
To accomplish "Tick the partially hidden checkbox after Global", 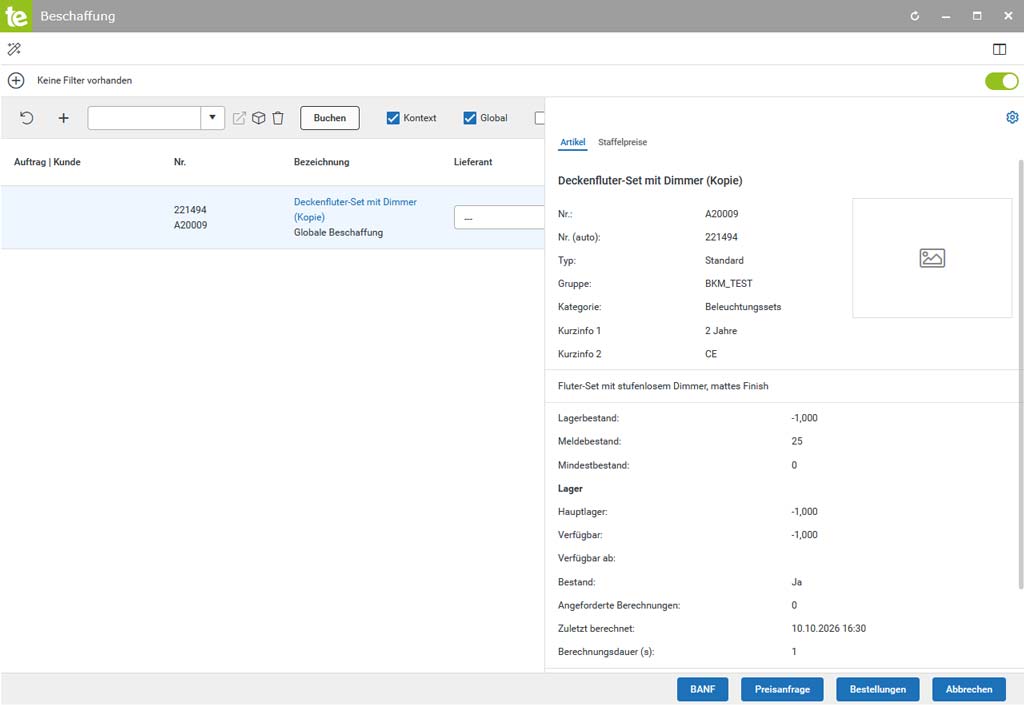I will coord(539,118).
